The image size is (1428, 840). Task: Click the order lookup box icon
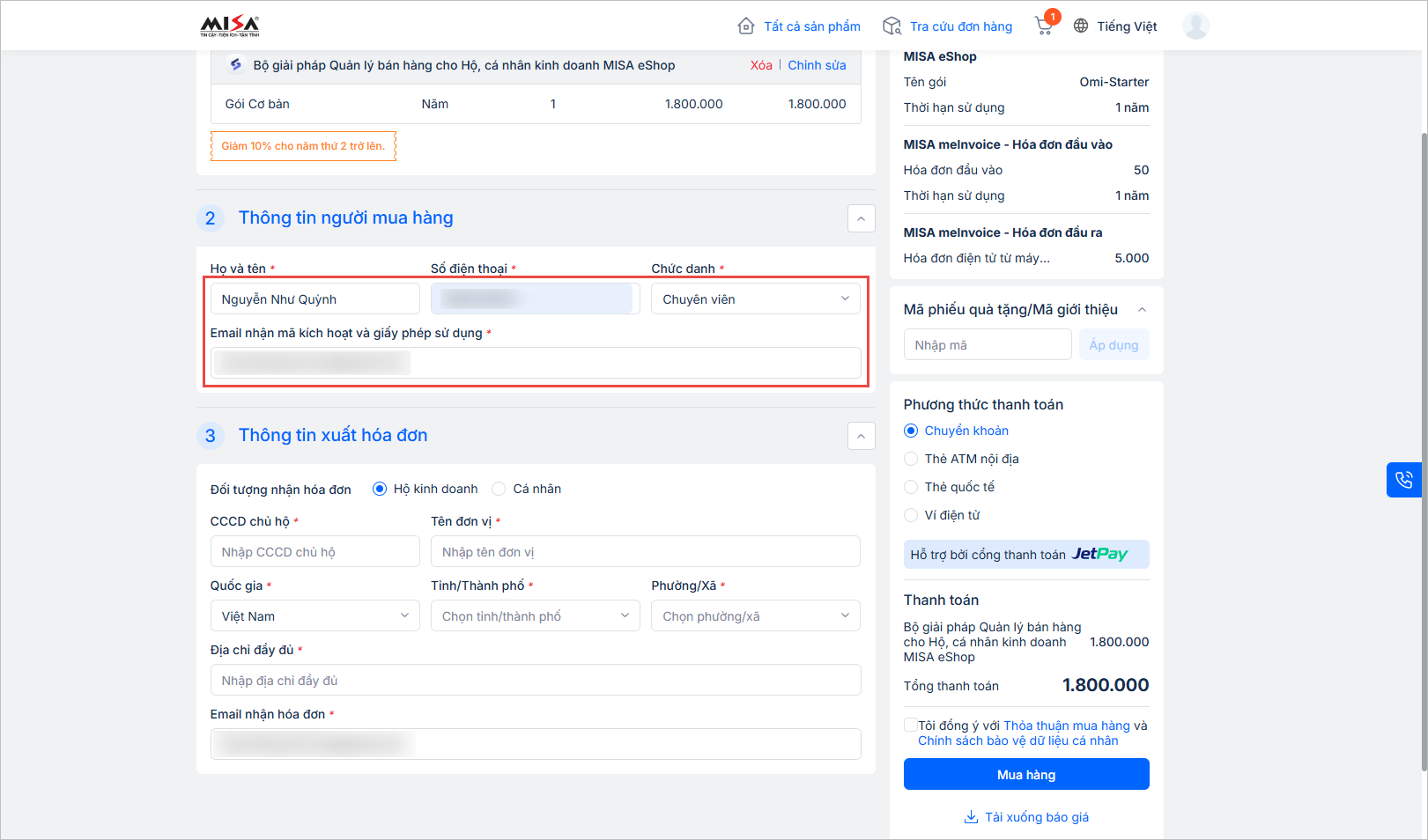point(892,26)
